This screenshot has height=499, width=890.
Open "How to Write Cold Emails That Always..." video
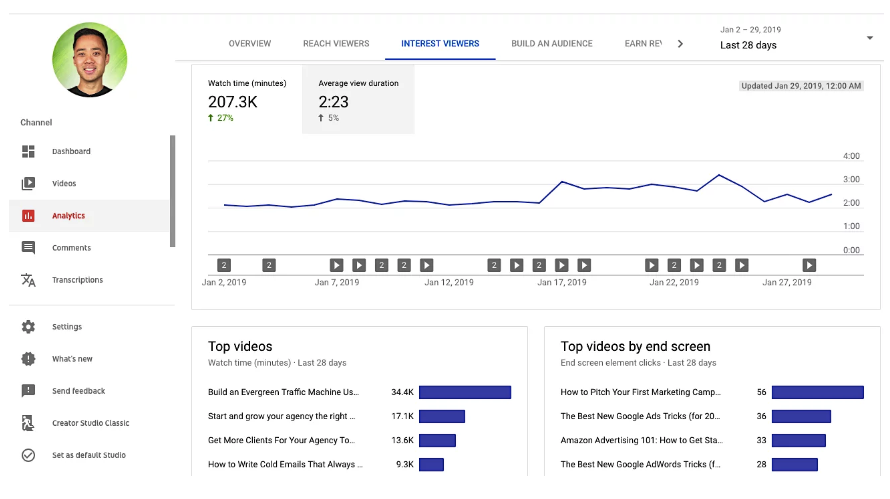[x=285, y=464]
